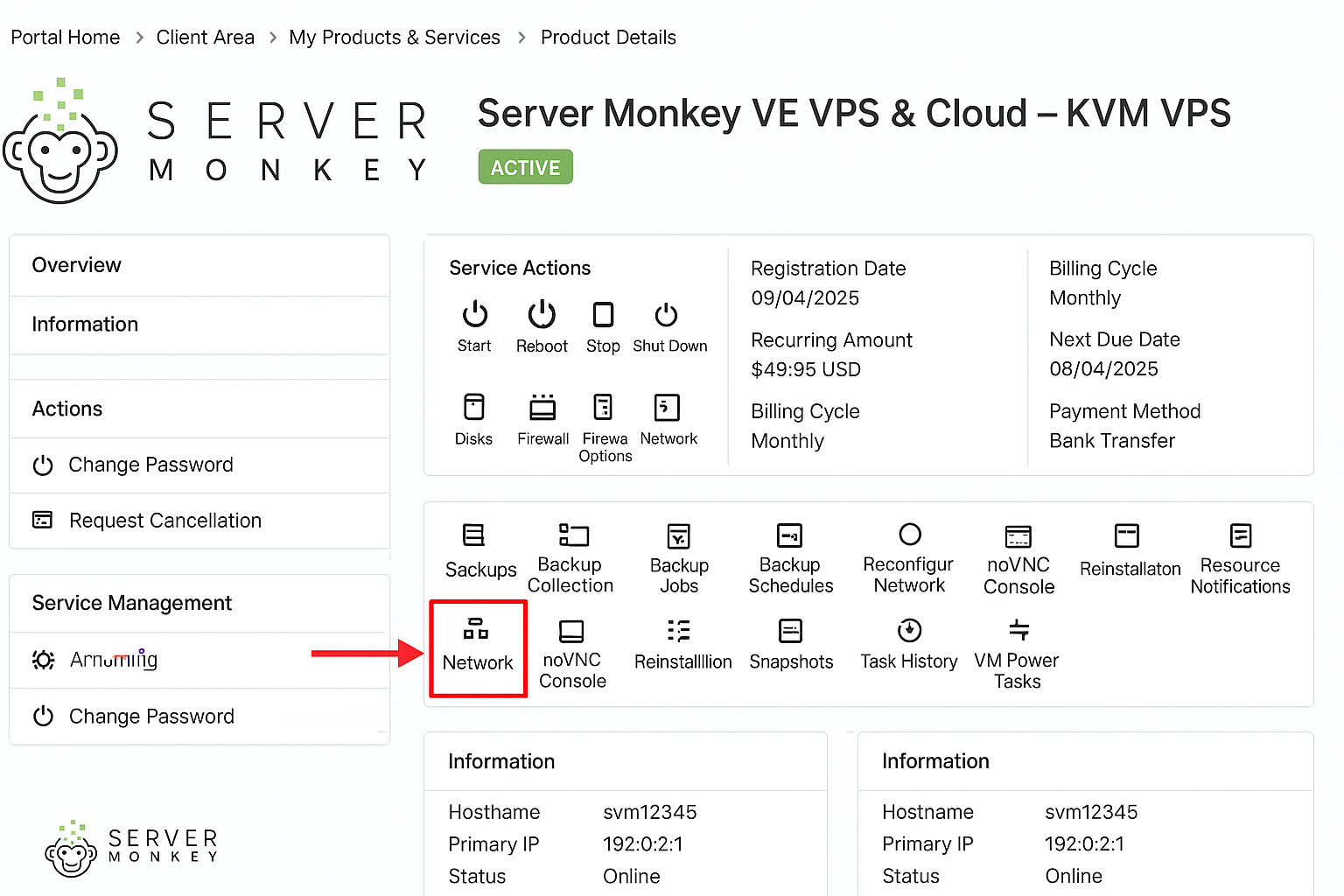This screenshot has width=1344, height=896.
Task: Open Backup Jobs icon
Action: click(678, 535)
